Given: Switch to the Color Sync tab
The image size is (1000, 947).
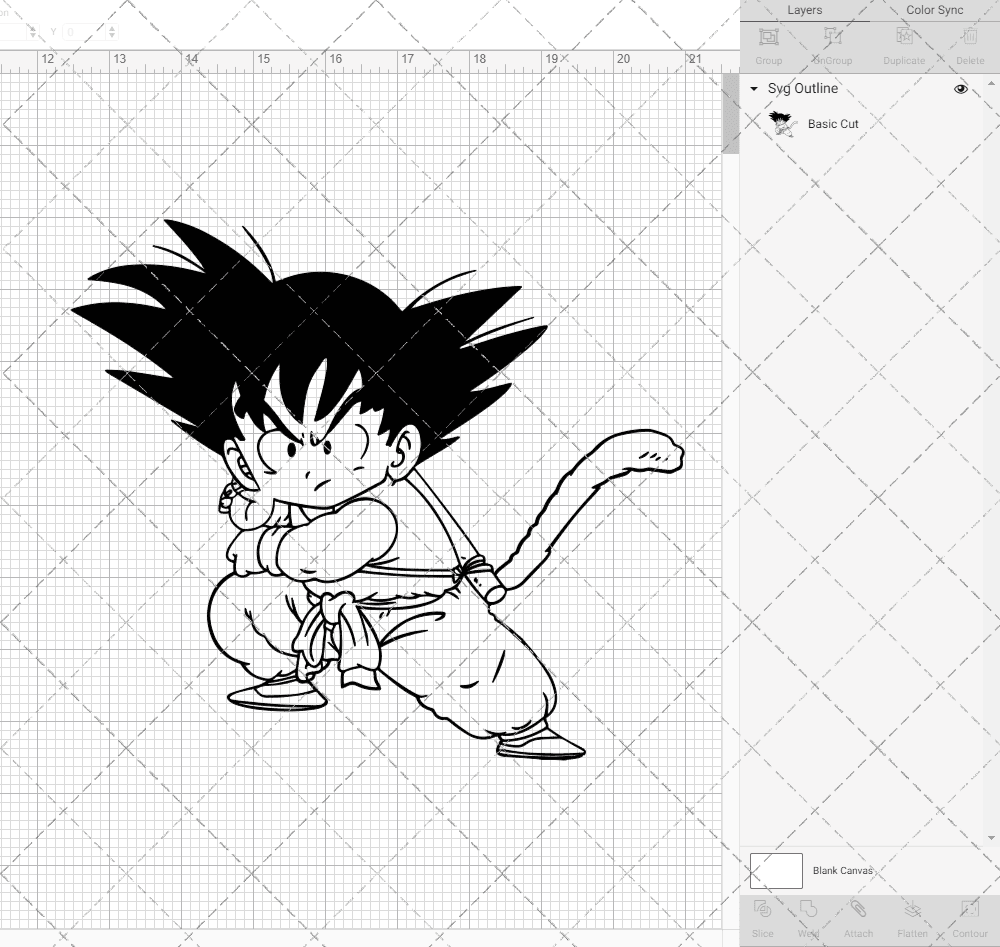Looking at the screenshot, I should (934, 10).
